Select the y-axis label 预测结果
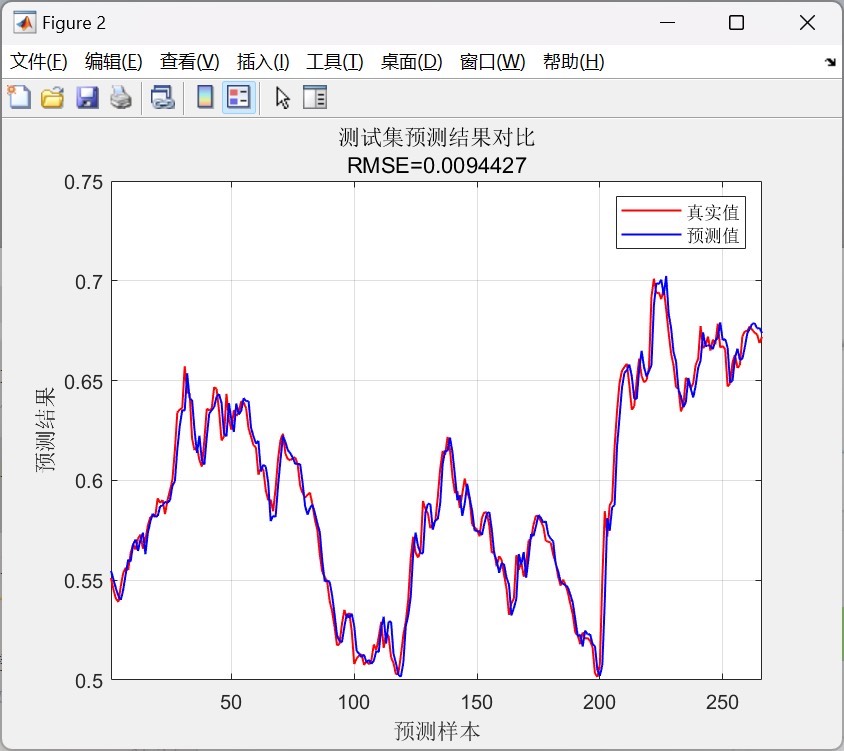 [x=45, y=430]
